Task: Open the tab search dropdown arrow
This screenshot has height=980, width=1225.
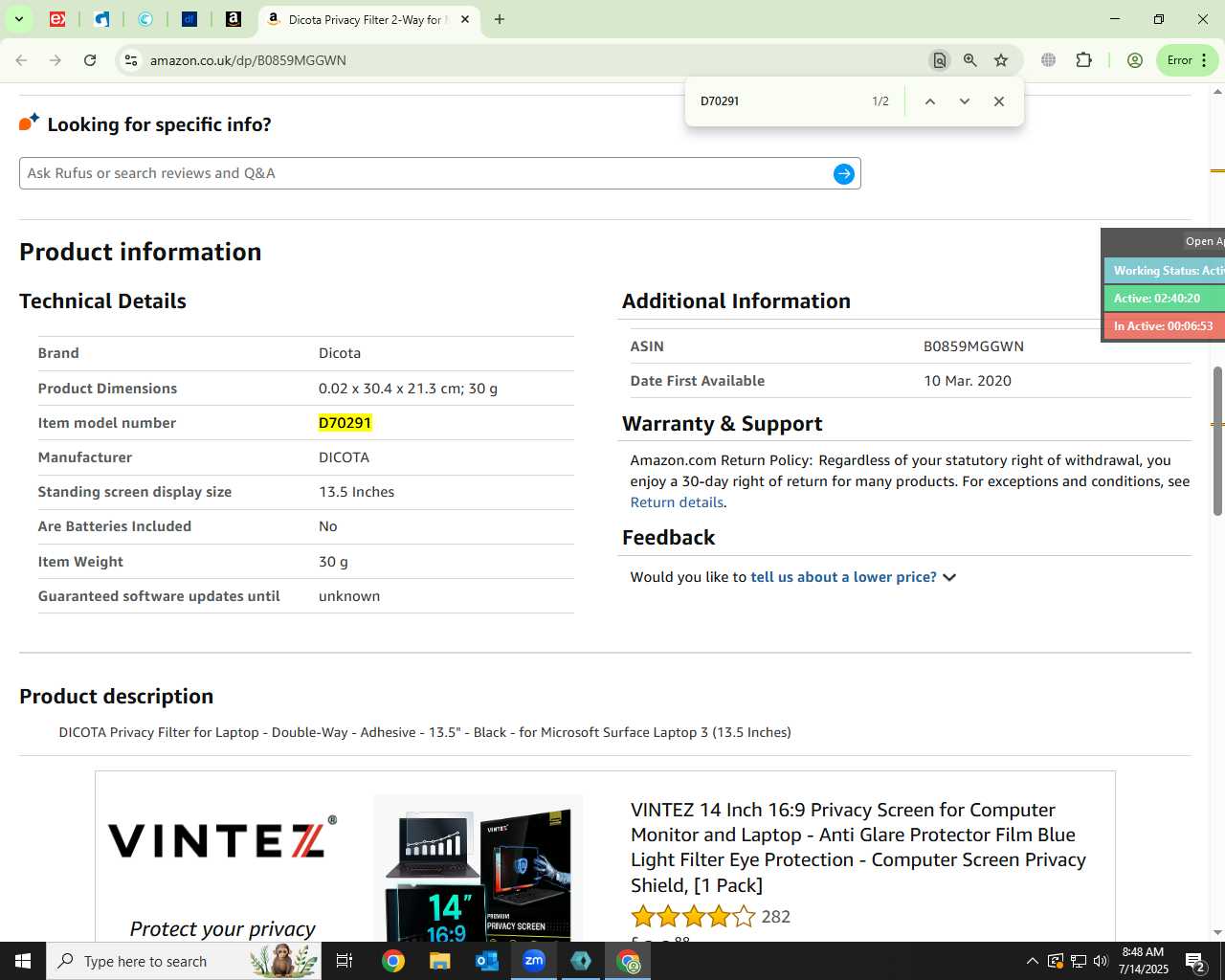Action: click(x=18, y=19)
